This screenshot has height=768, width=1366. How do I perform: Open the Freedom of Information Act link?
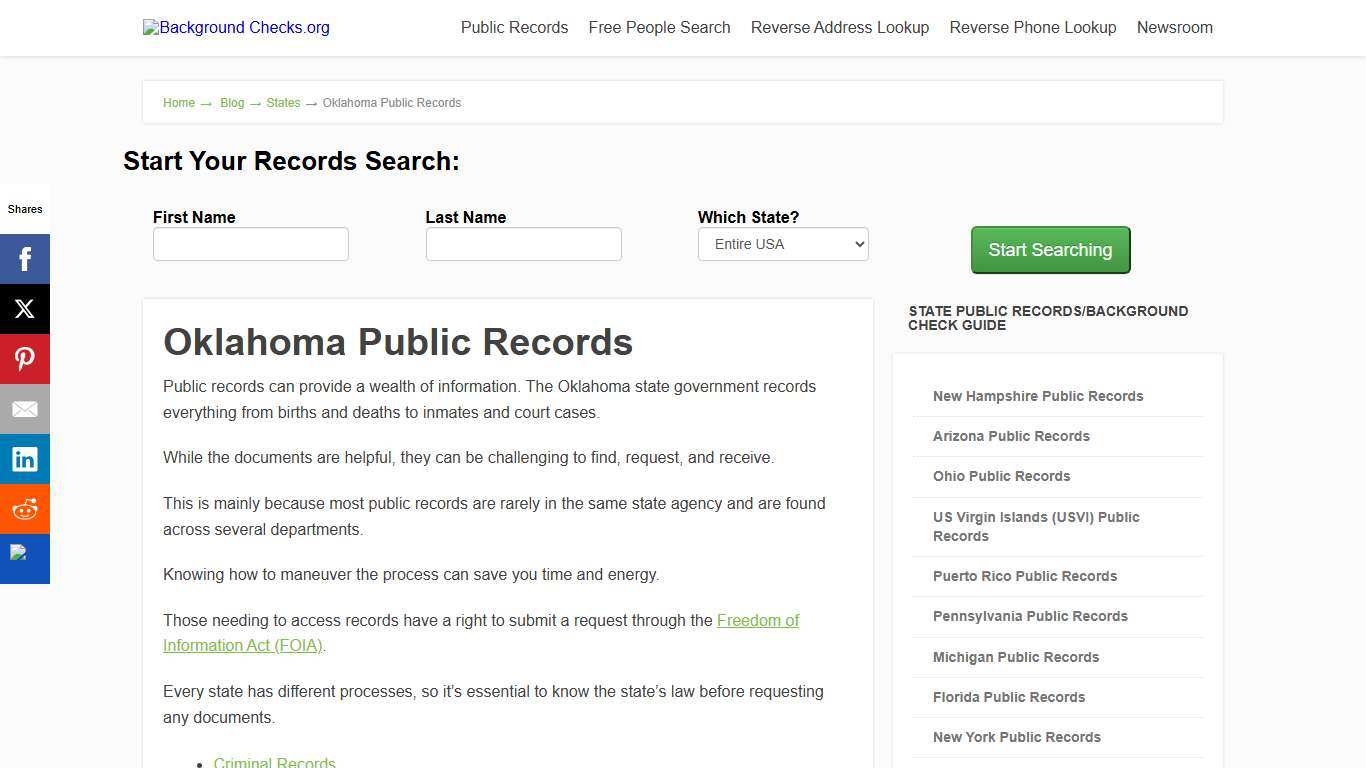(481, 632)
